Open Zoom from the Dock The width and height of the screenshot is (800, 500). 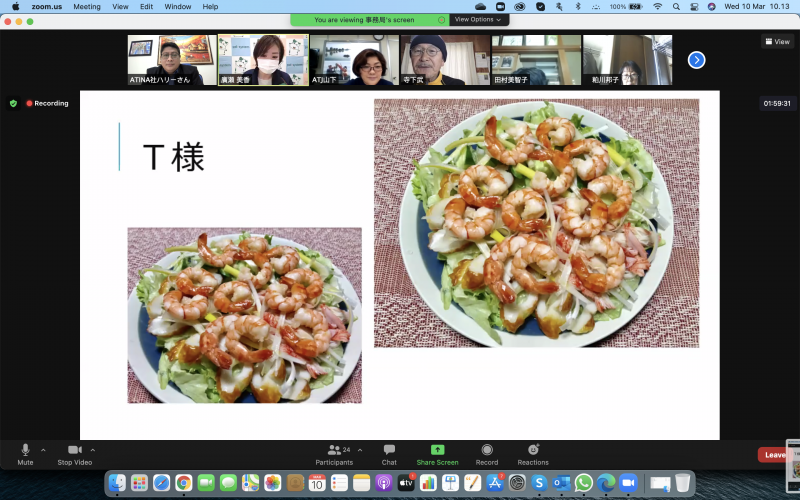point(629,482)
